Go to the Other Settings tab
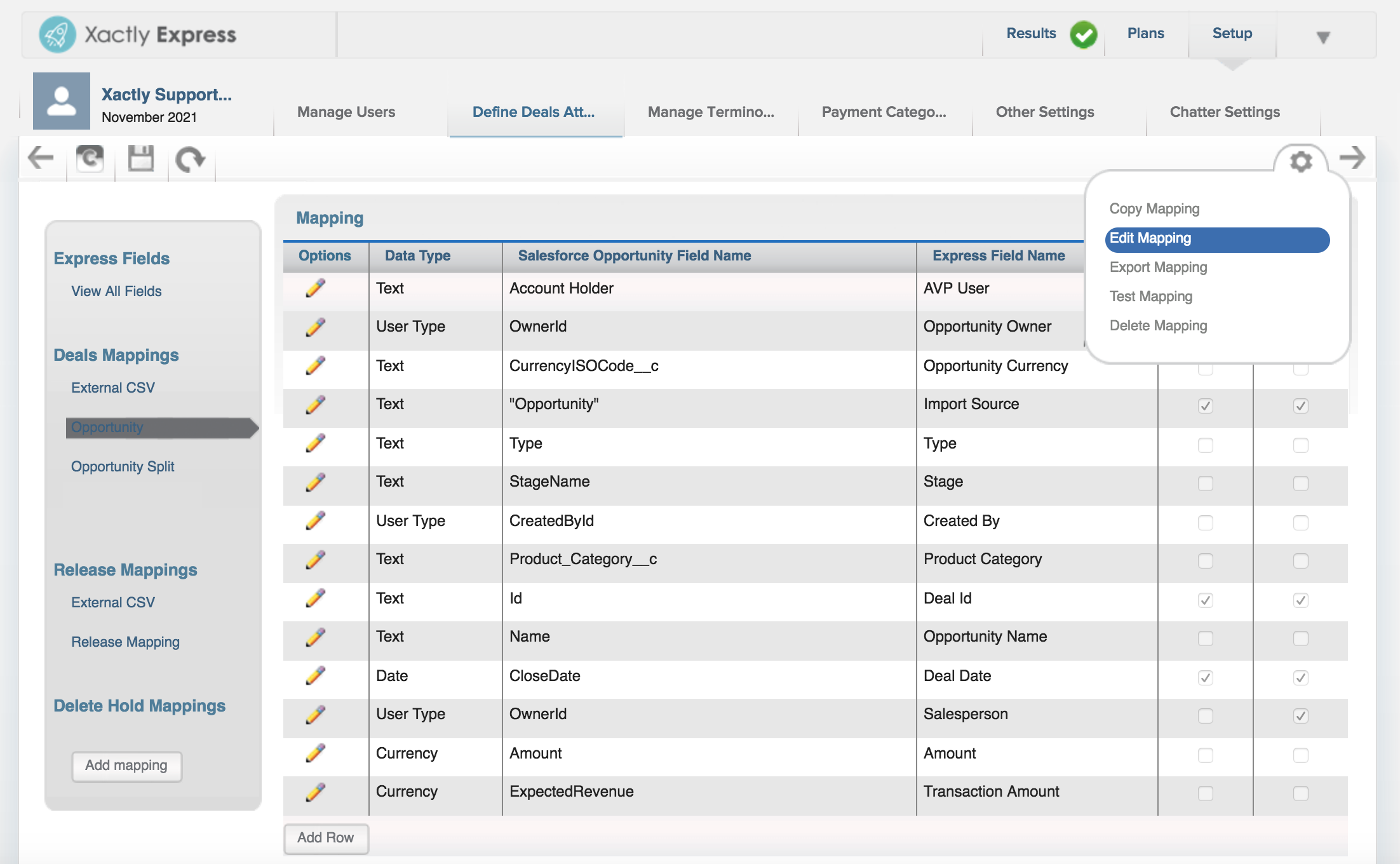Screen dimensions: 1400x864 (x=1045, y=112)
